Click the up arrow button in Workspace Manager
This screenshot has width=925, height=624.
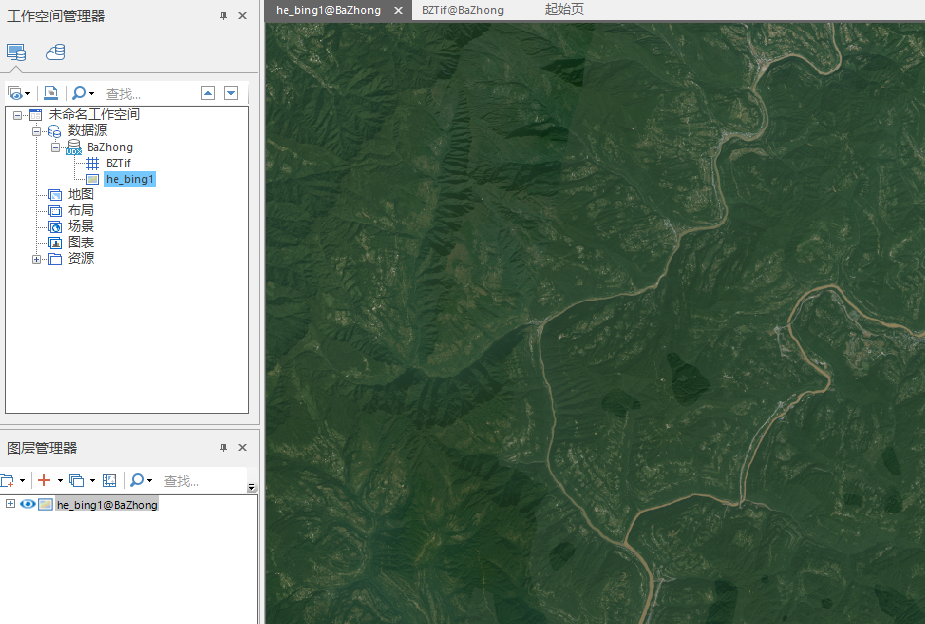[x=208, y=93]
